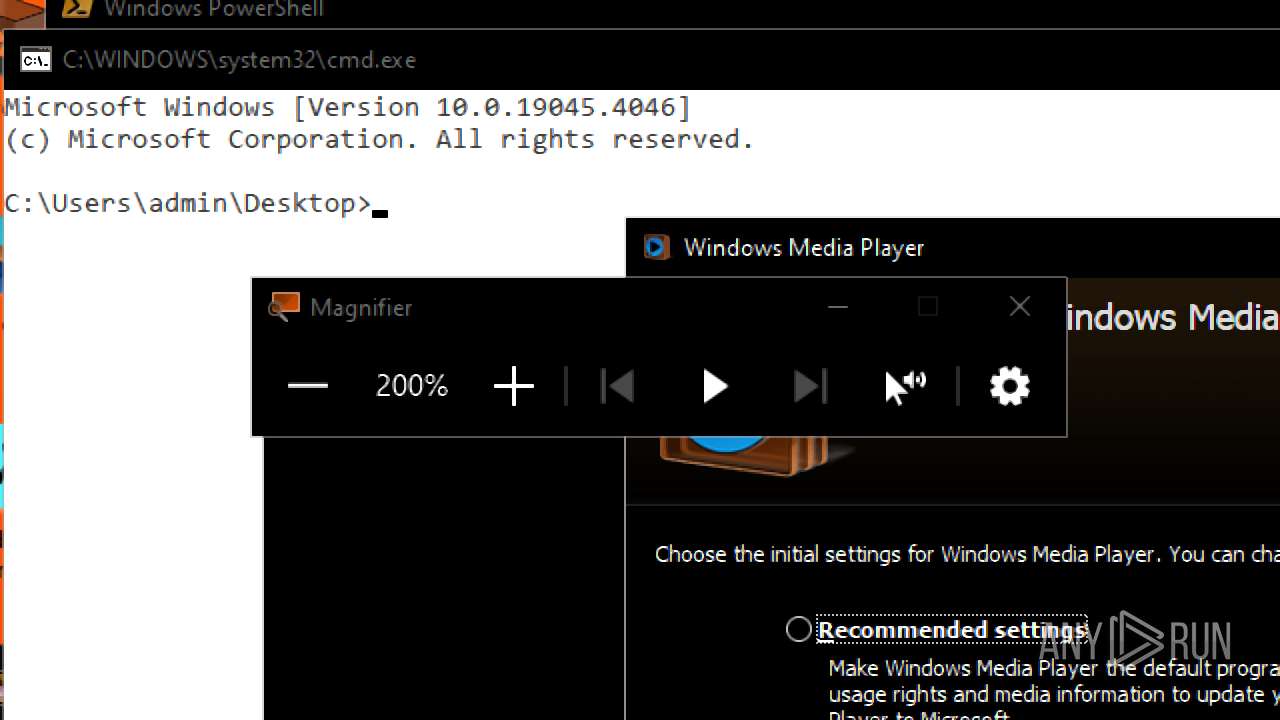Close the Magnifier window
This screenshot has height=720, width=1280.
tap(1019, 307)
